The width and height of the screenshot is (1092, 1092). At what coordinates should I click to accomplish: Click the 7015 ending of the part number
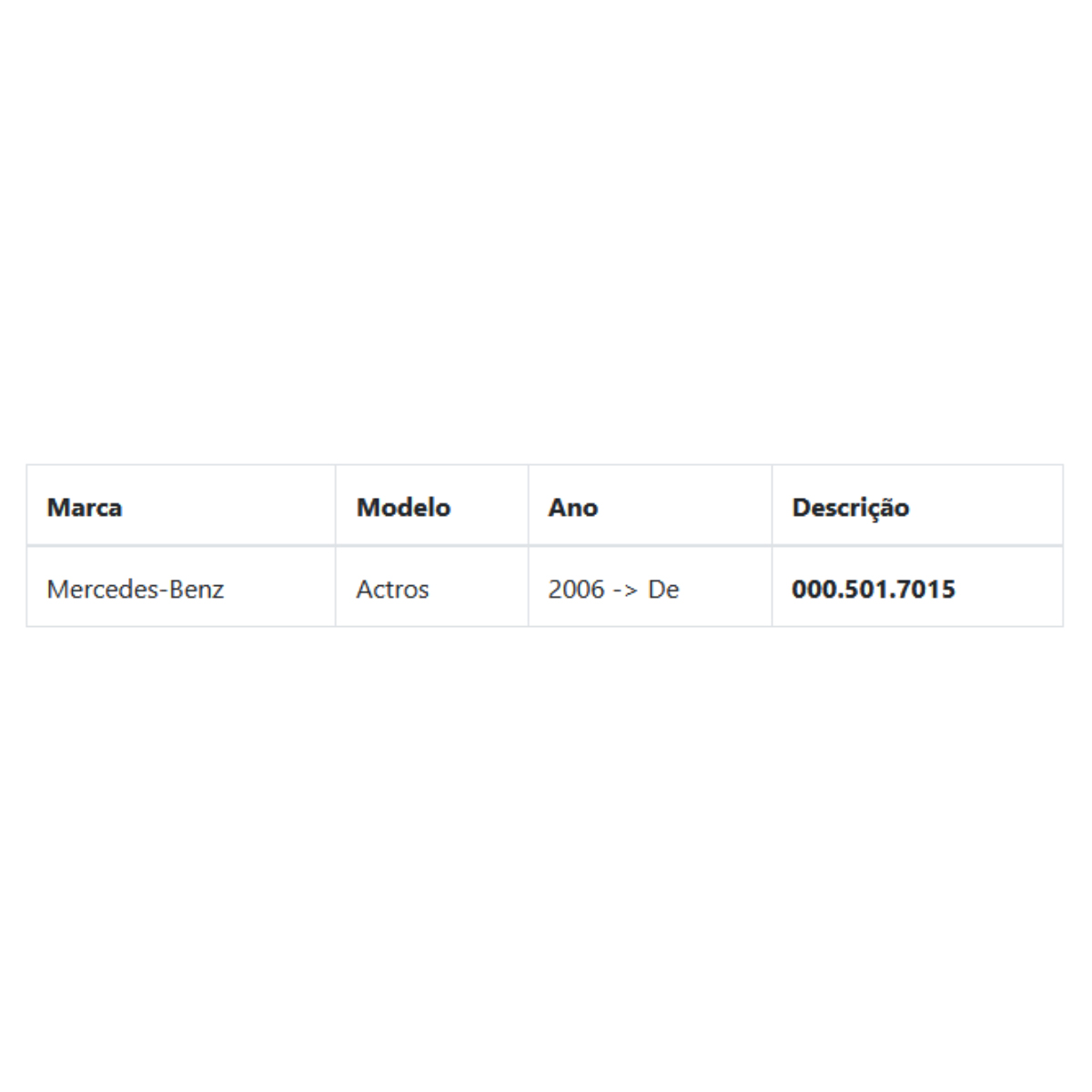click(x=925, y=589)
